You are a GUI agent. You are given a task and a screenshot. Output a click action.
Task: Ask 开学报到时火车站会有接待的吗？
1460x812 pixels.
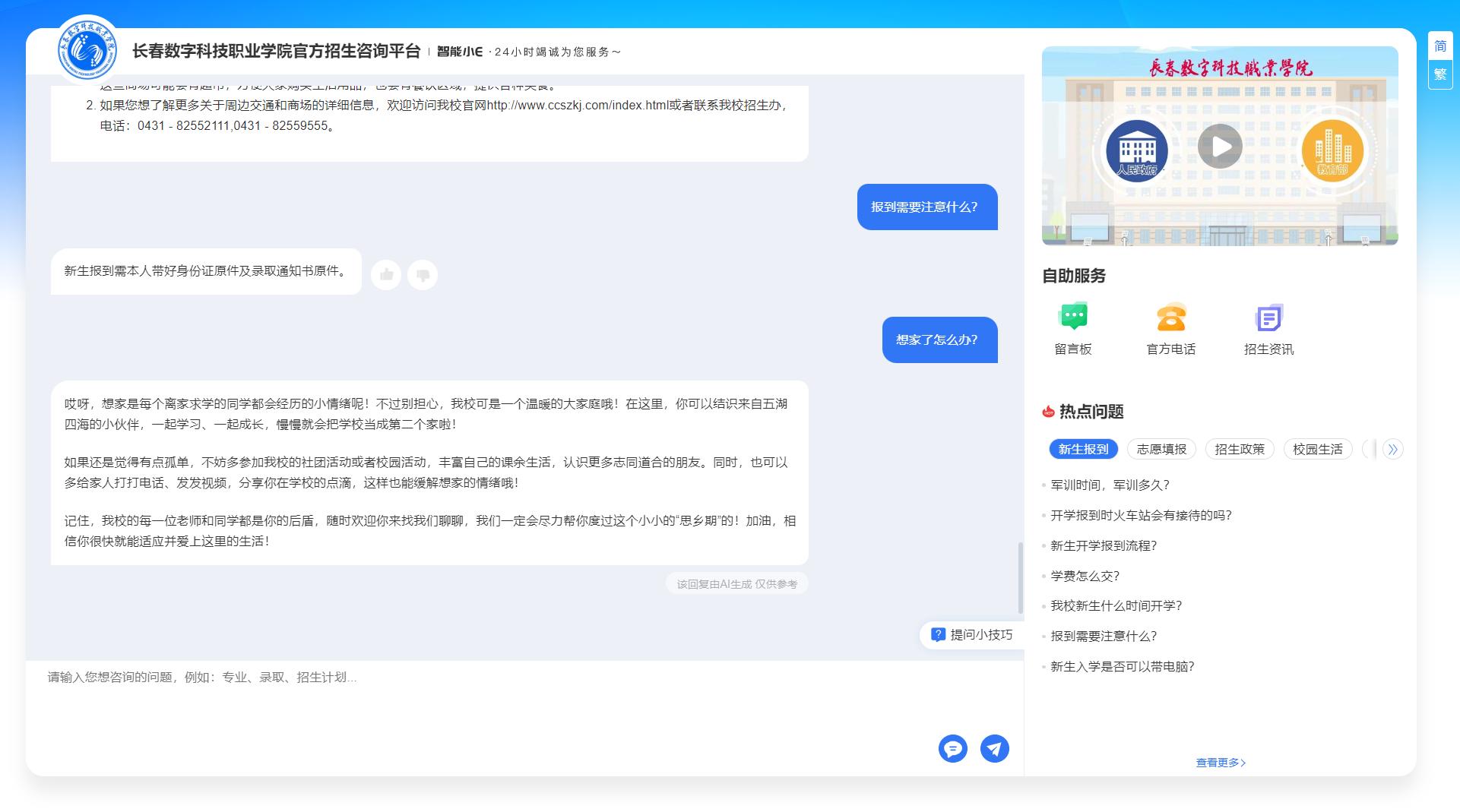pos(1141,516)
